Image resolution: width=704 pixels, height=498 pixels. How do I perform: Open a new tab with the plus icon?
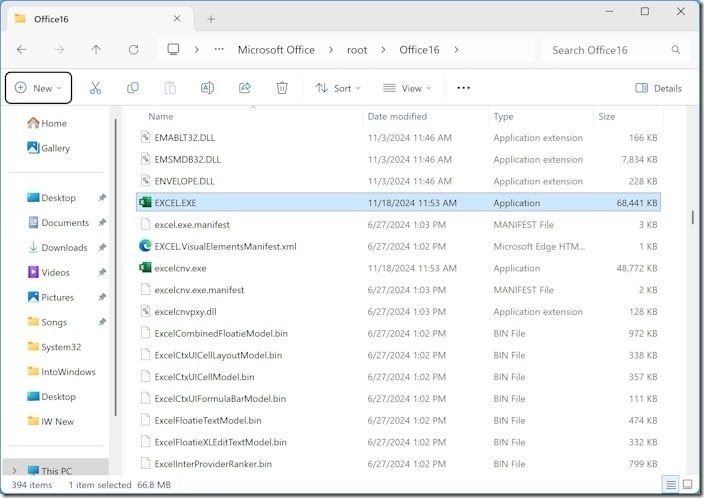[x=211, y=19]
